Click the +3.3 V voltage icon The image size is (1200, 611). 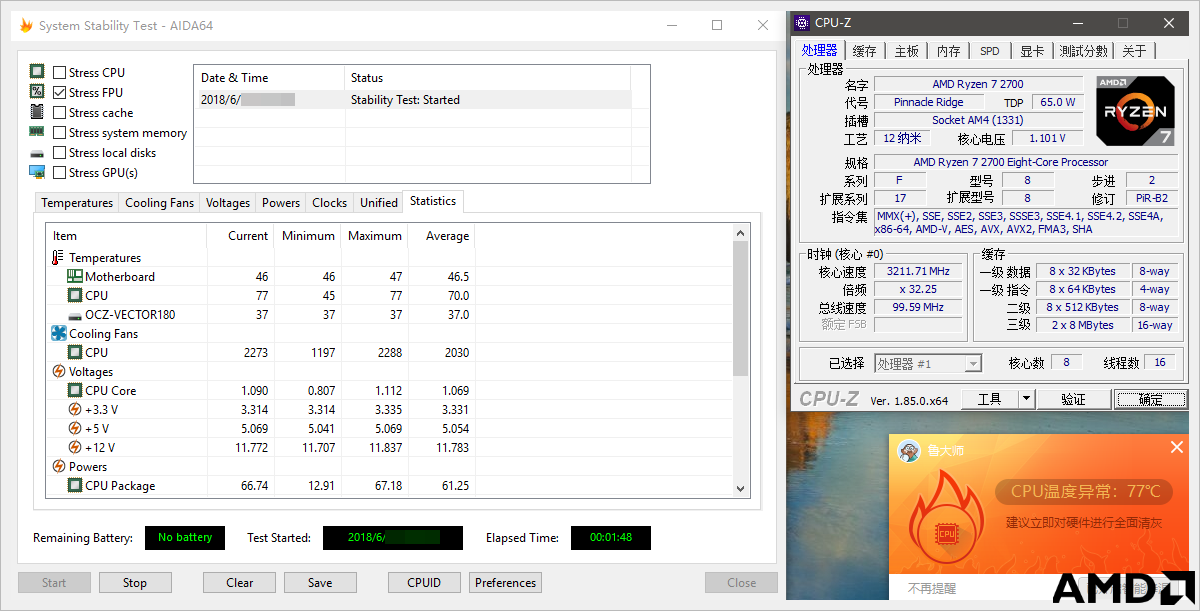pos(75,409)
